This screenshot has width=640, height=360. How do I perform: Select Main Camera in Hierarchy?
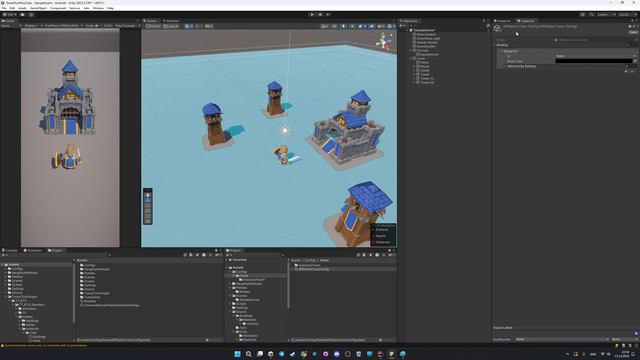(426, 34)
